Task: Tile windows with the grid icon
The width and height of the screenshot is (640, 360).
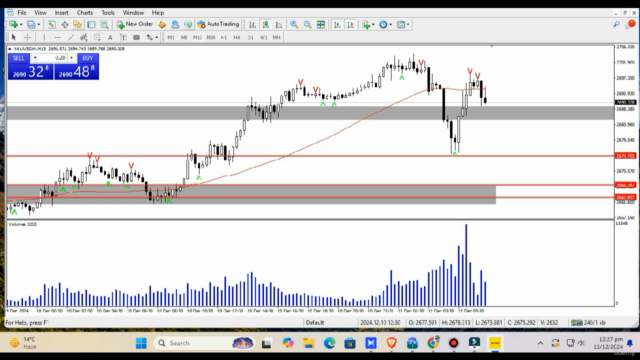Action: point(321,24)
